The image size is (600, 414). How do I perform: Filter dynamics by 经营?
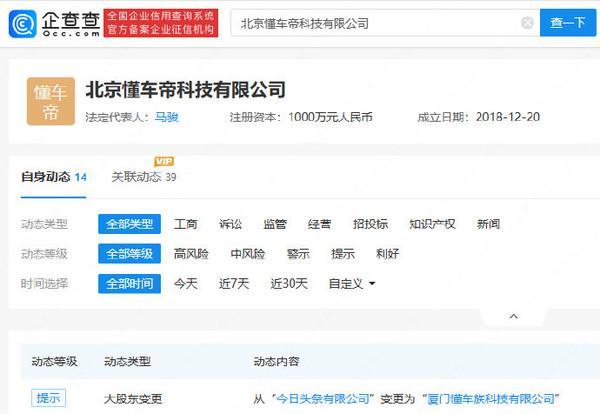point(319,224)
